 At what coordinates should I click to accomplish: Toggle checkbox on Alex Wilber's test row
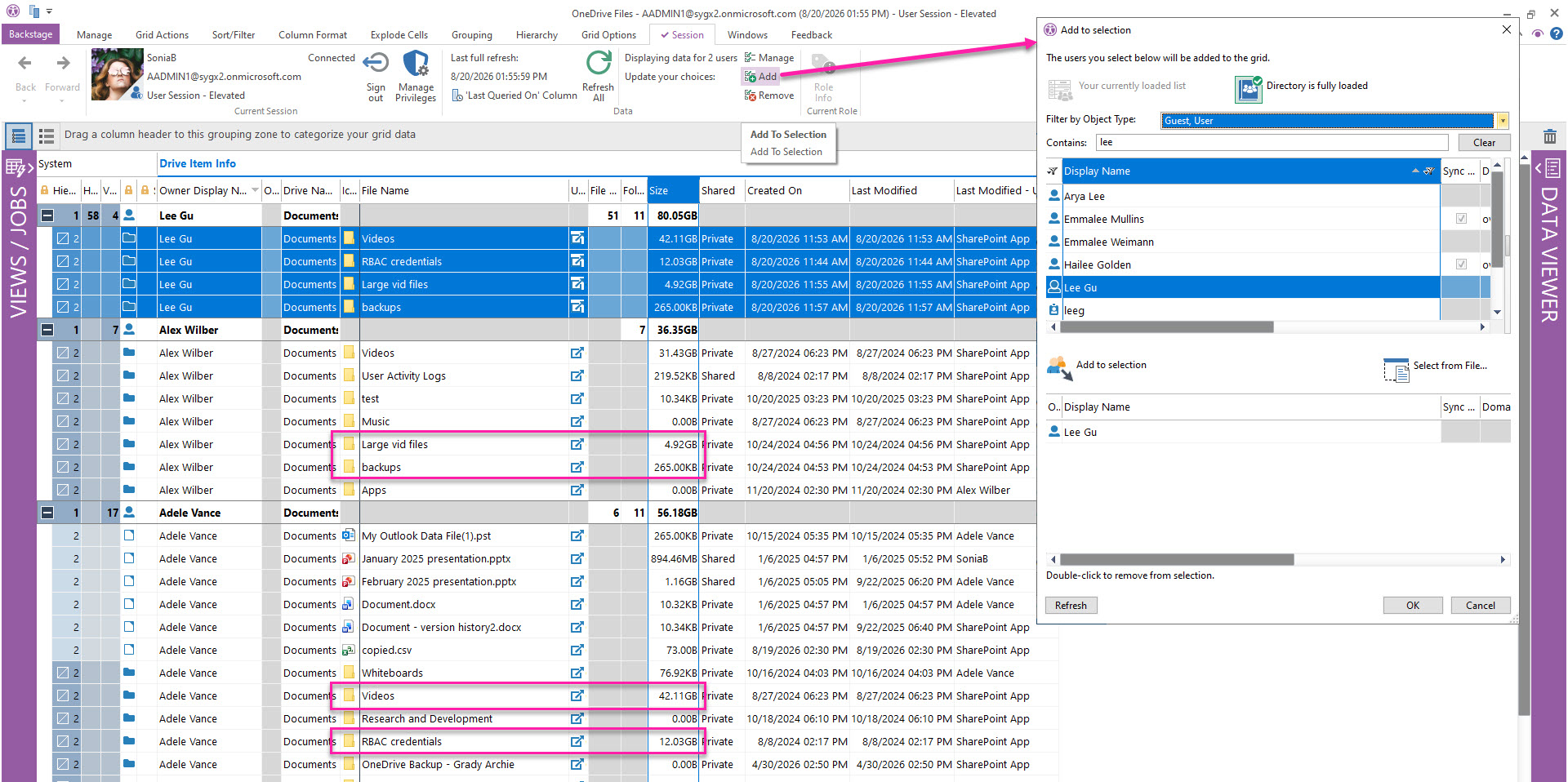pyautogui.click(x=63, y=399)
